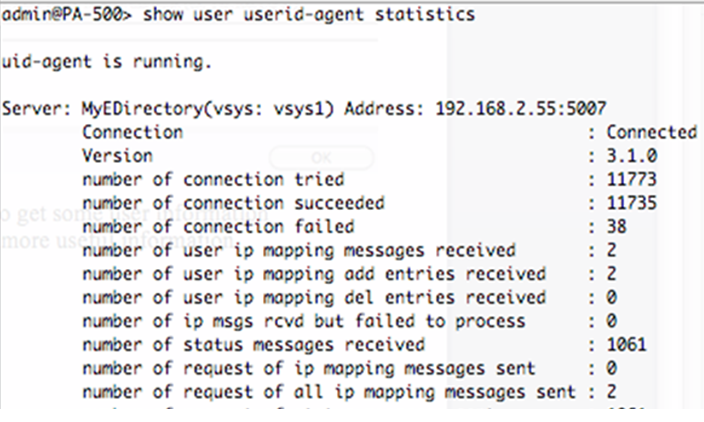704x422 pixels.
Task: Click the faint OK button
Action: pyautogui.click(x=321, y=157)
